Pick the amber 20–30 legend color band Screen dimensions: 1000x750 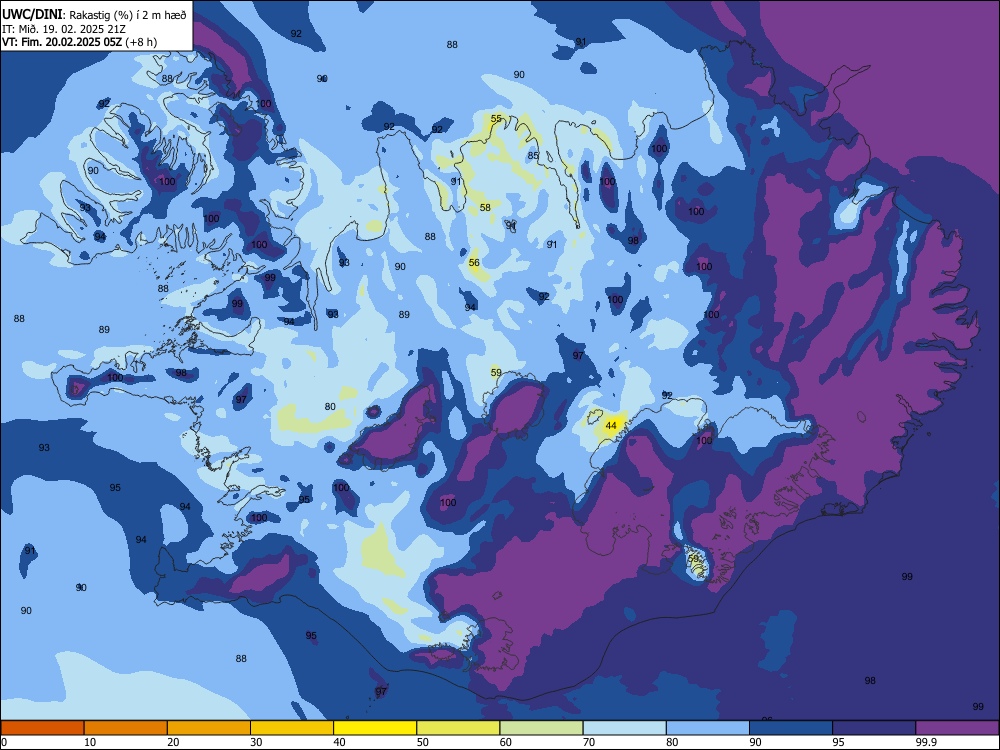(x=209, y=728)
